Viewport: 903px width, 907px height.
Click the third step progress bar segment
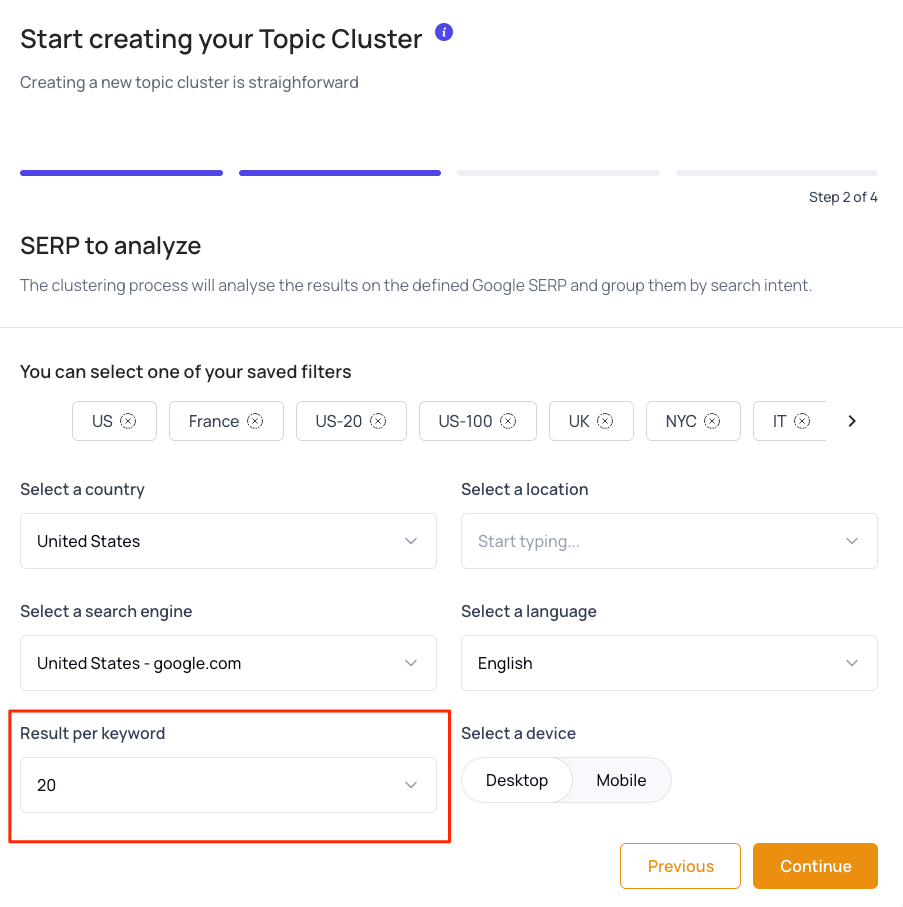coord(558,173)
